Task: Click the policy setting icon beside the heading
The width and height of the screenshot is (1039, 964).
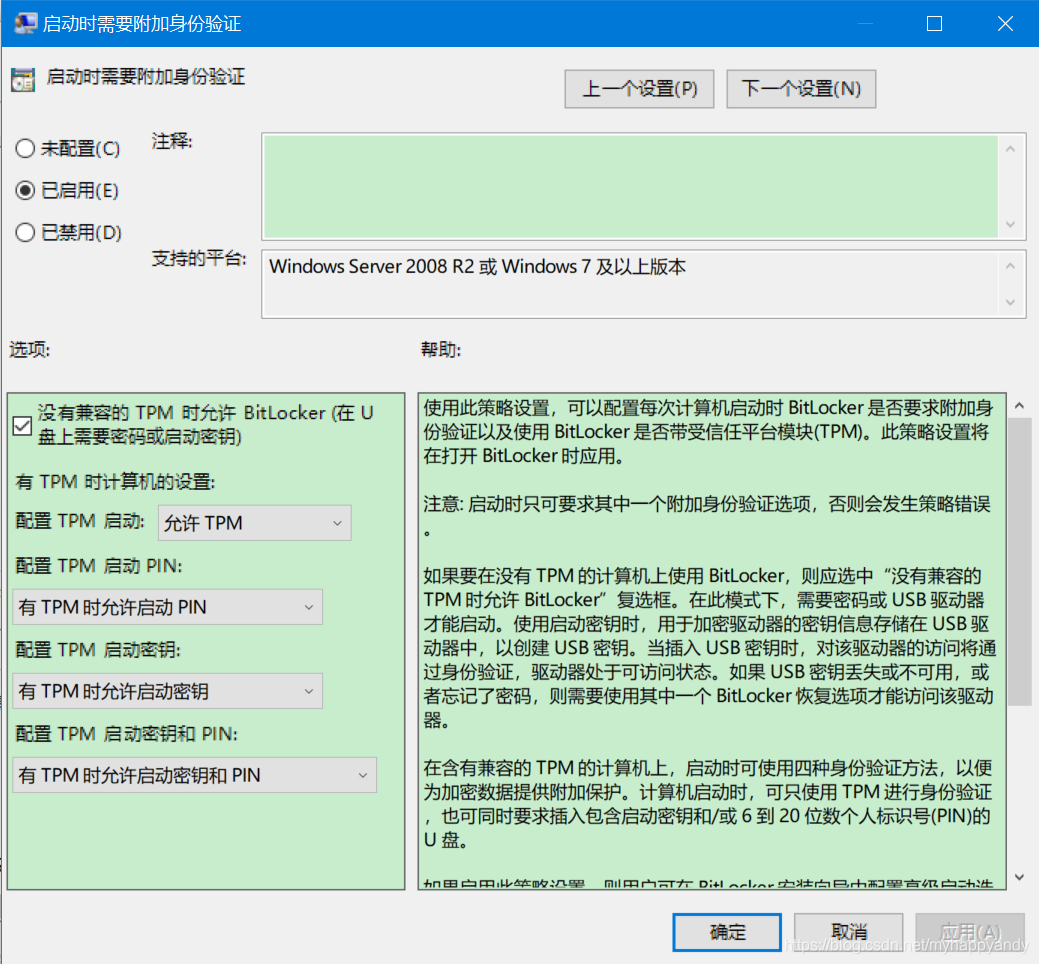Action: [23, 80]
